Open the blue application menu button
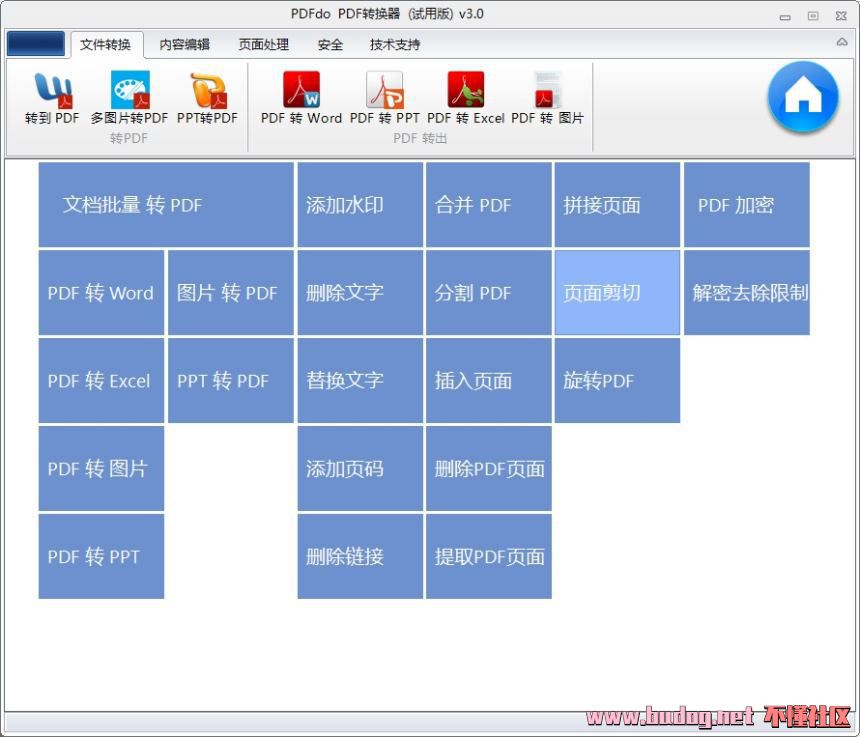 [36, 43]
